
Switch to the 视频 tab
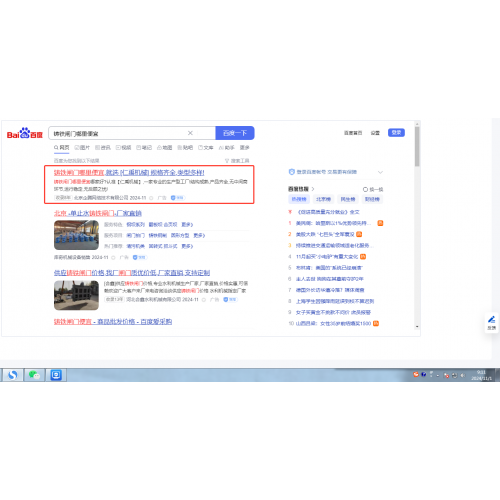click(123, 147)
